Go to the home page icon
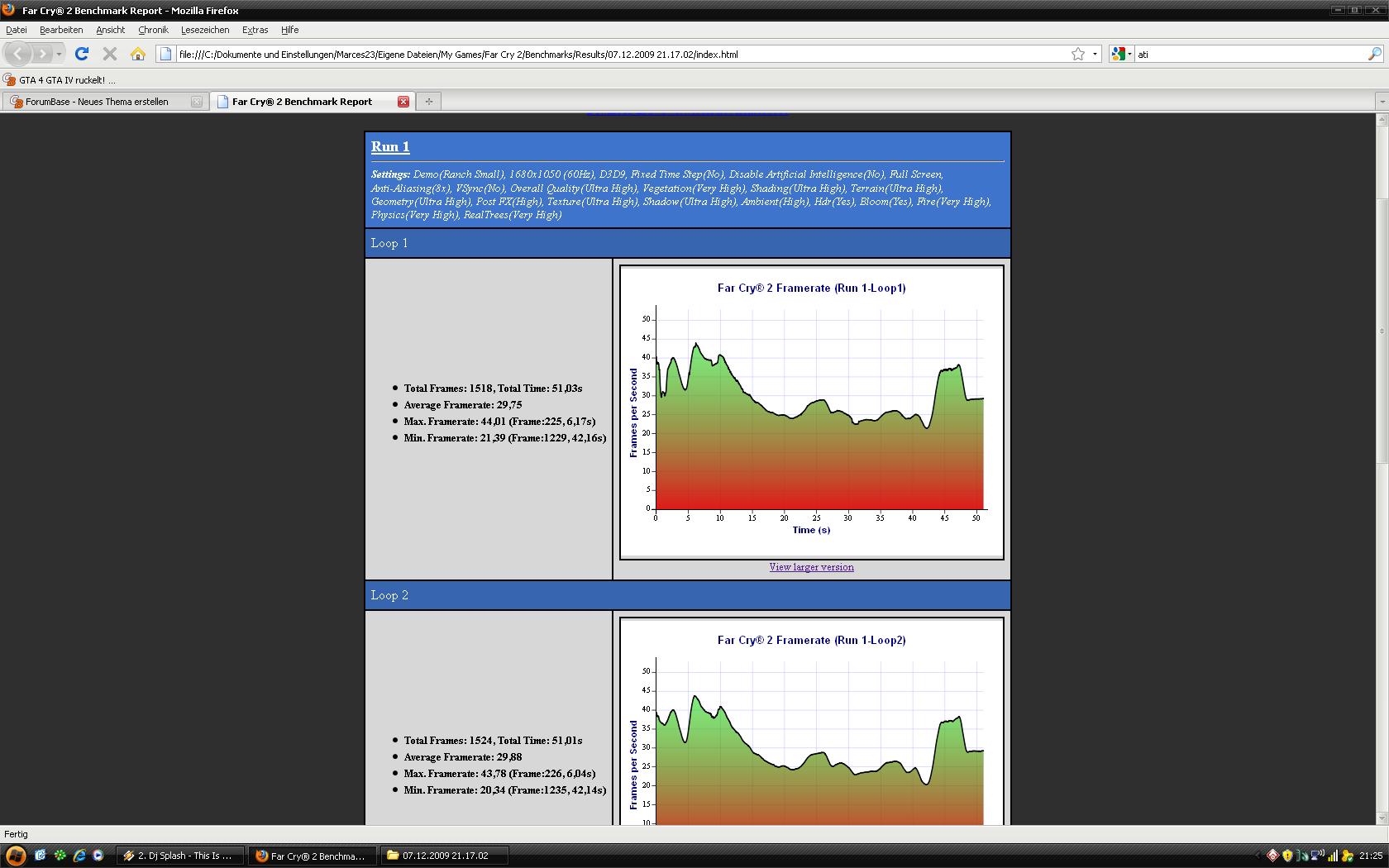 coord(138,54)
